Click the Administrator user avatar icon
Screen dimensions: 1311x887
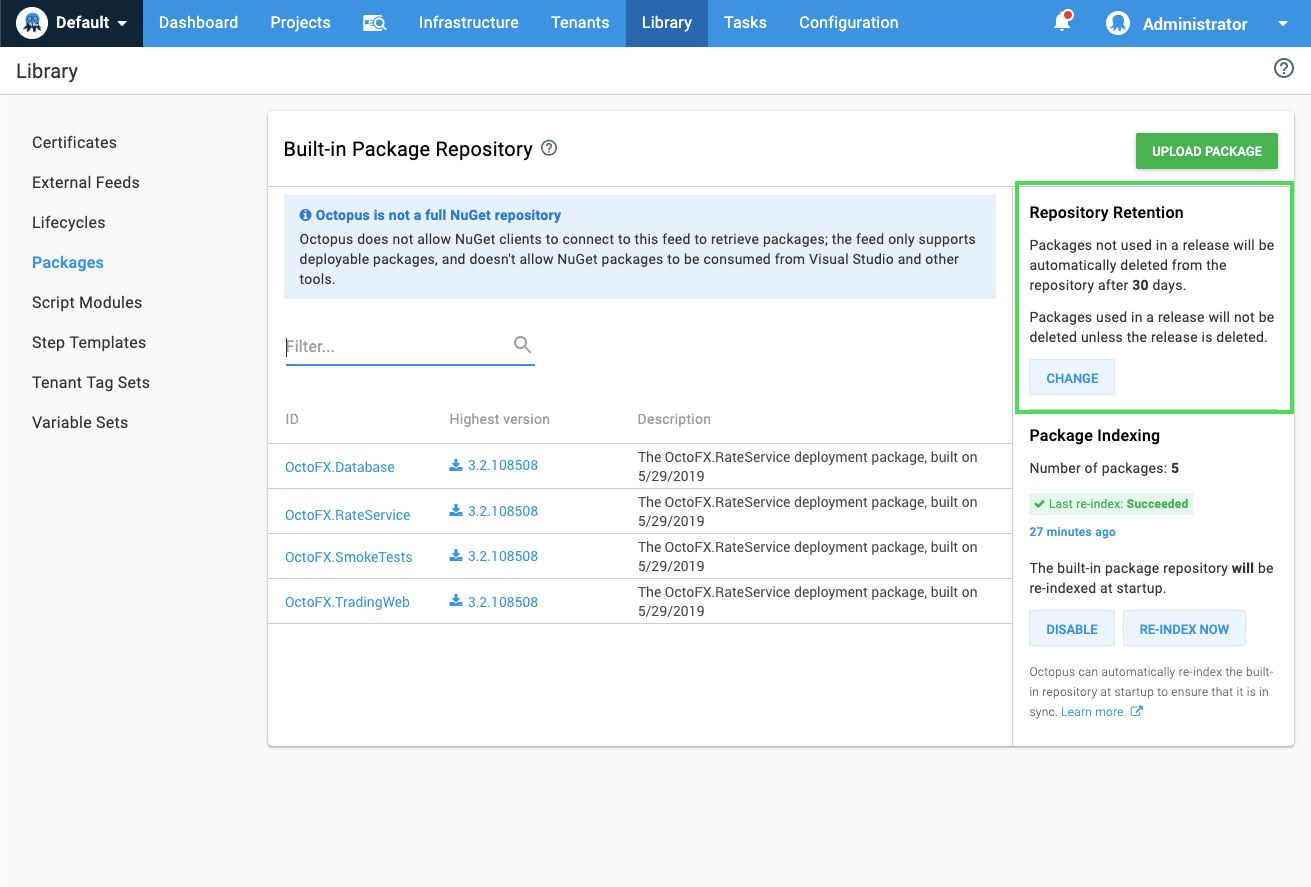1117,23
